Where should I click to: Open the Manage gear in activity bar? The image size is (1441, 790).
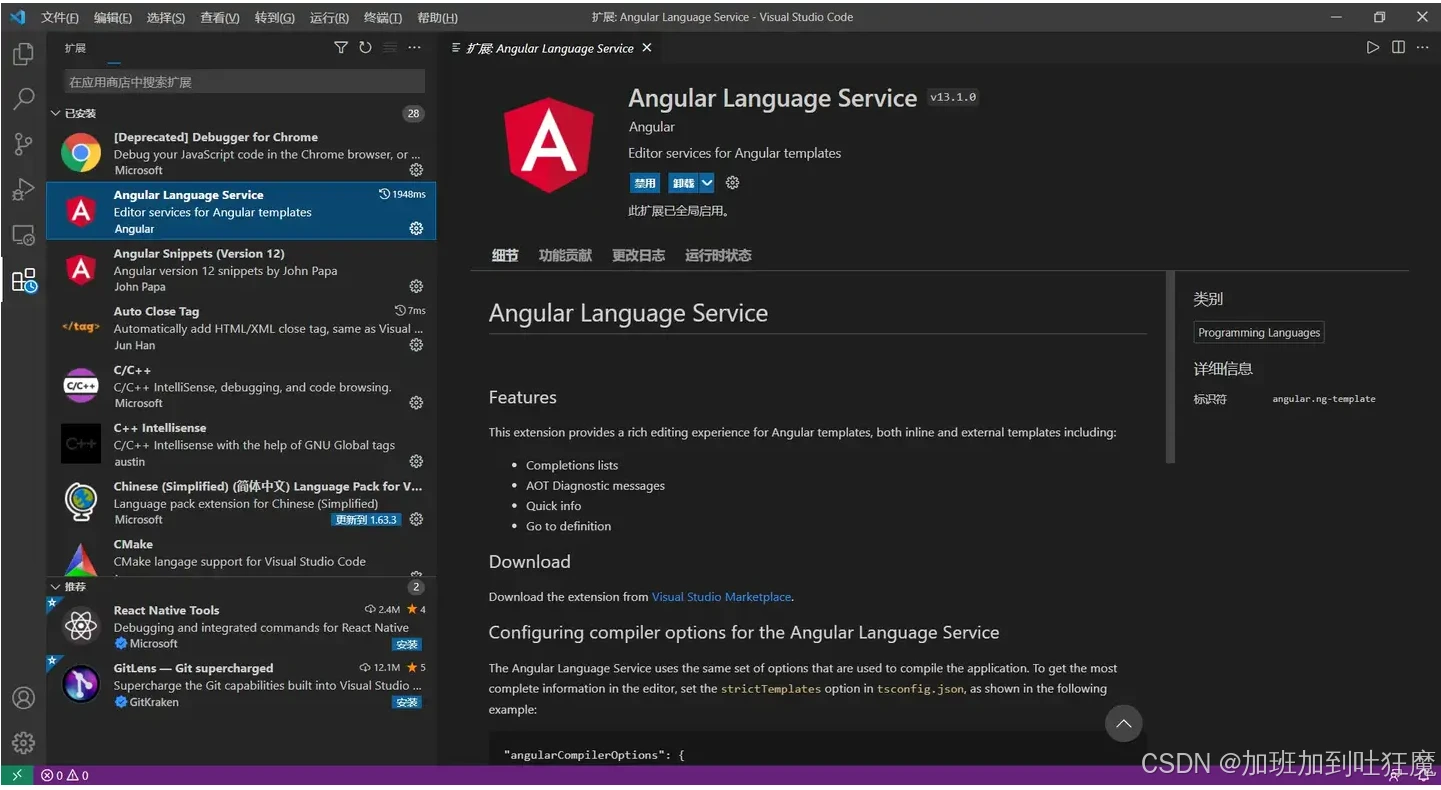point(23,743)
